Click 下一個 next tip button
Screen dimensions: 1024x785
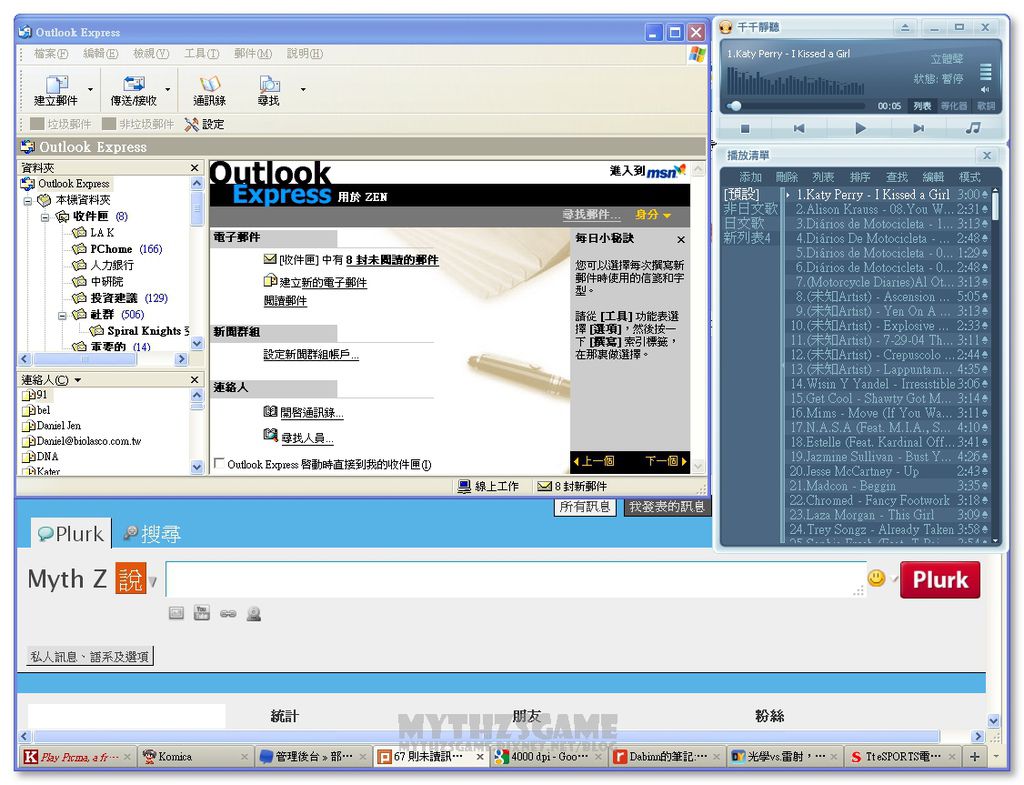tap(665, 461)
